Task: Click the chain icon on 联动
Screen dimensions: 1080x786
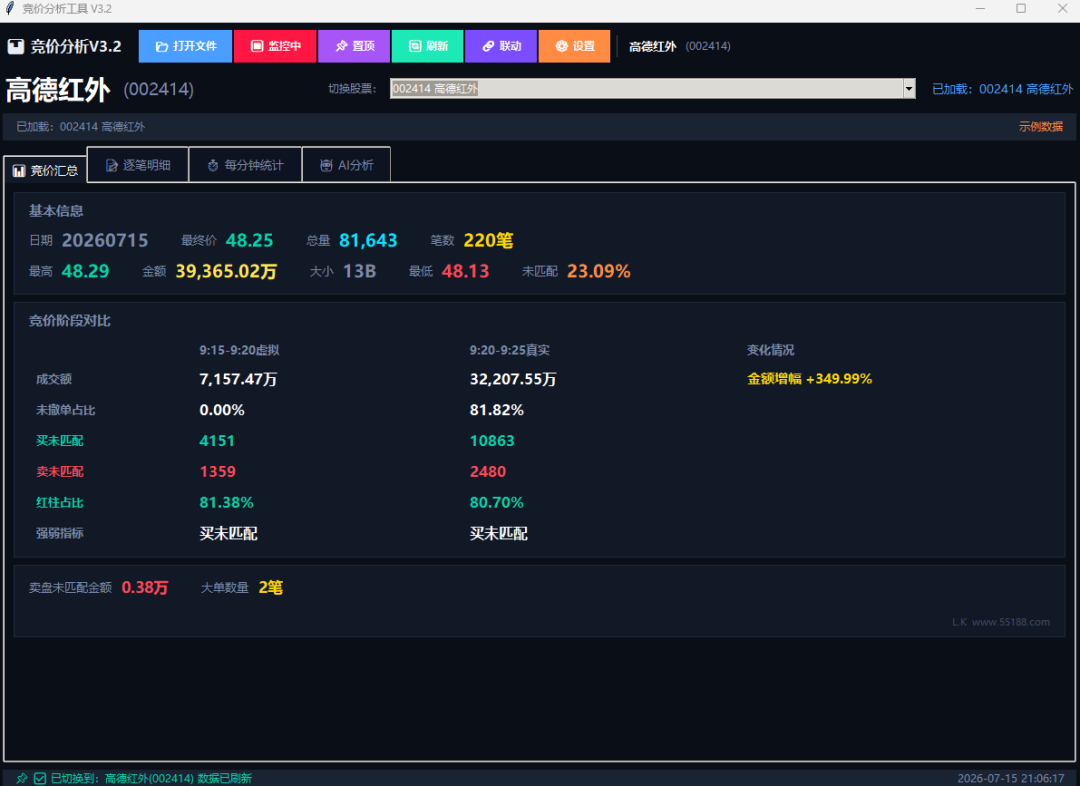Action: (488, 46)
